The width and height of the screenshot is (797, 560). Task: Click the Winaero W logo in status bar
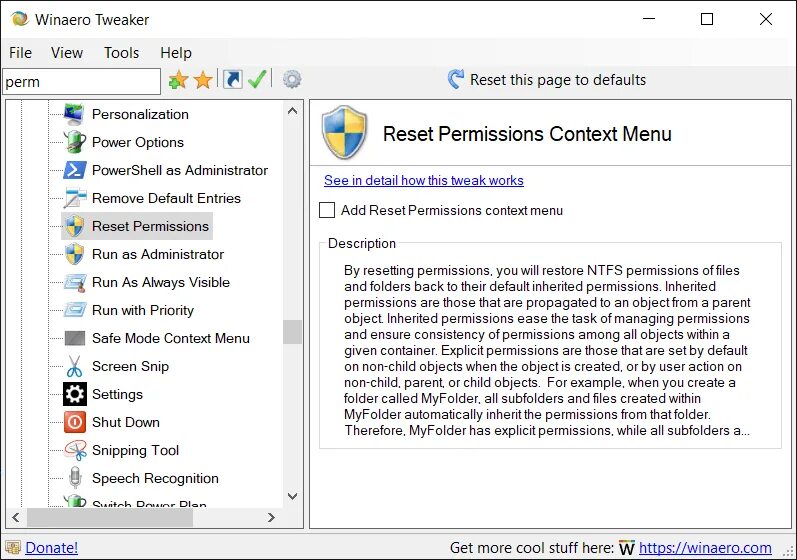coord(627,548)
